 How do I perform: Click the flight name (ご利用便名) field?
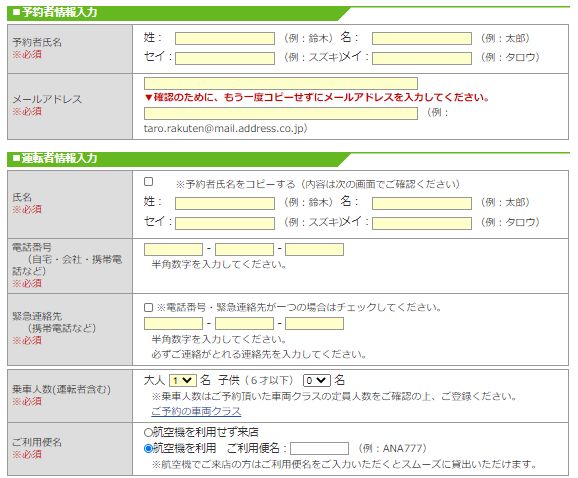coord(319,449)
